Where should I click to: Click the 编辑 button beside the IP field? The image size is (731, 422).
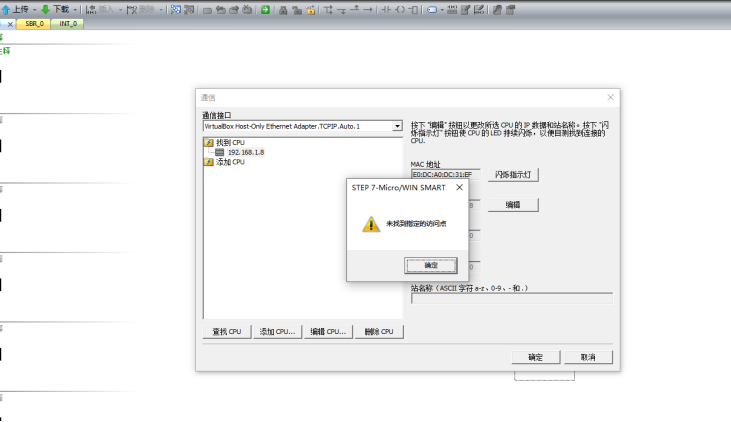pos(513,205)
